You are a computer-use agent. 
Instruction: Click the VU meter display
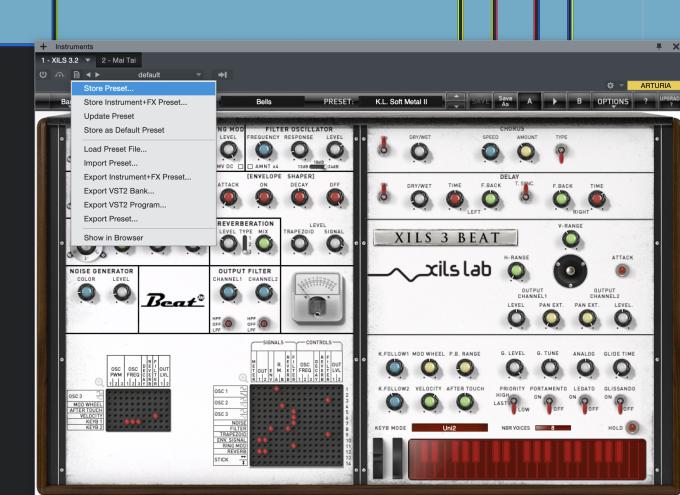318,298
